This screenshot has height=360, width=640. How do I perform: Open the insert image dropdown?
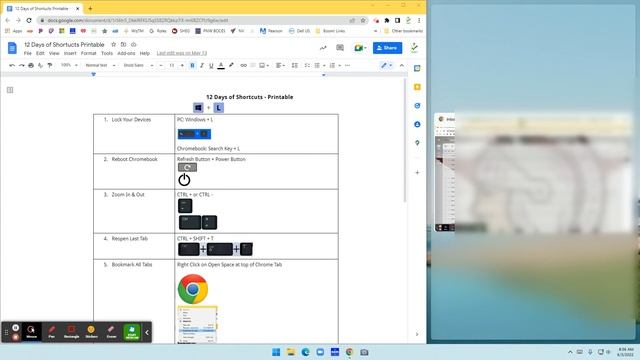coord(264,65)
